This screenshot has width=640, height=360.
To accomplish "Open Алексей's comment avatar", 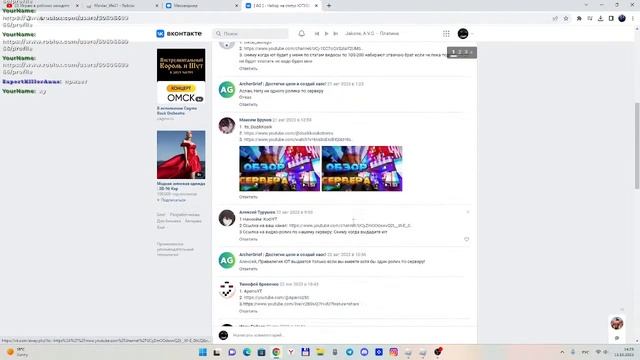I will click(227, 218).
